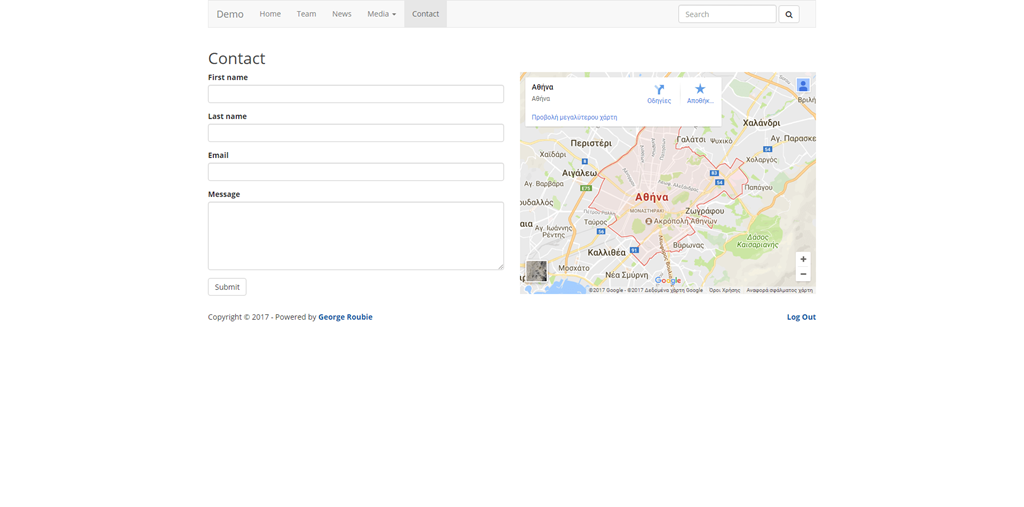The height and width of the screenshot is (507, 1024).
Task: Click the user account icon on map
Action: click(803, 86)
